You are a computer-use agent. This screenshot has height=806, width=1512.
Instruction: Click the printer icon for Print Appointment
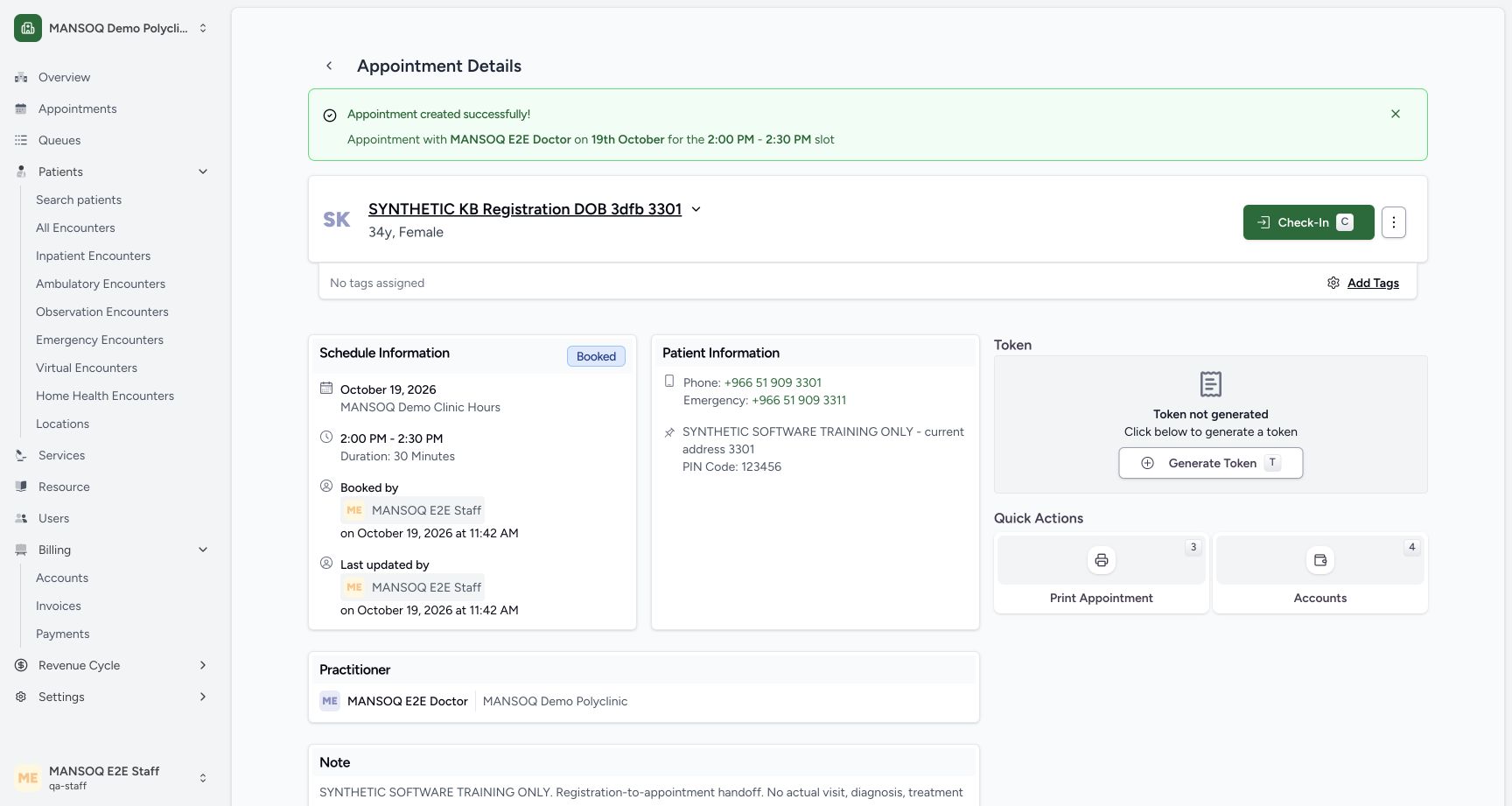pos(1102,560)
